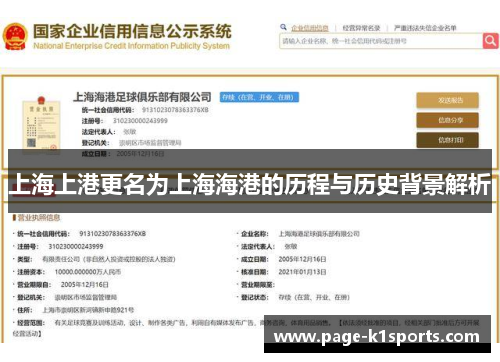Click the 营业期限自 date 2005年12月16日
This screenshot has width=500, height=362.
point(85,285)
